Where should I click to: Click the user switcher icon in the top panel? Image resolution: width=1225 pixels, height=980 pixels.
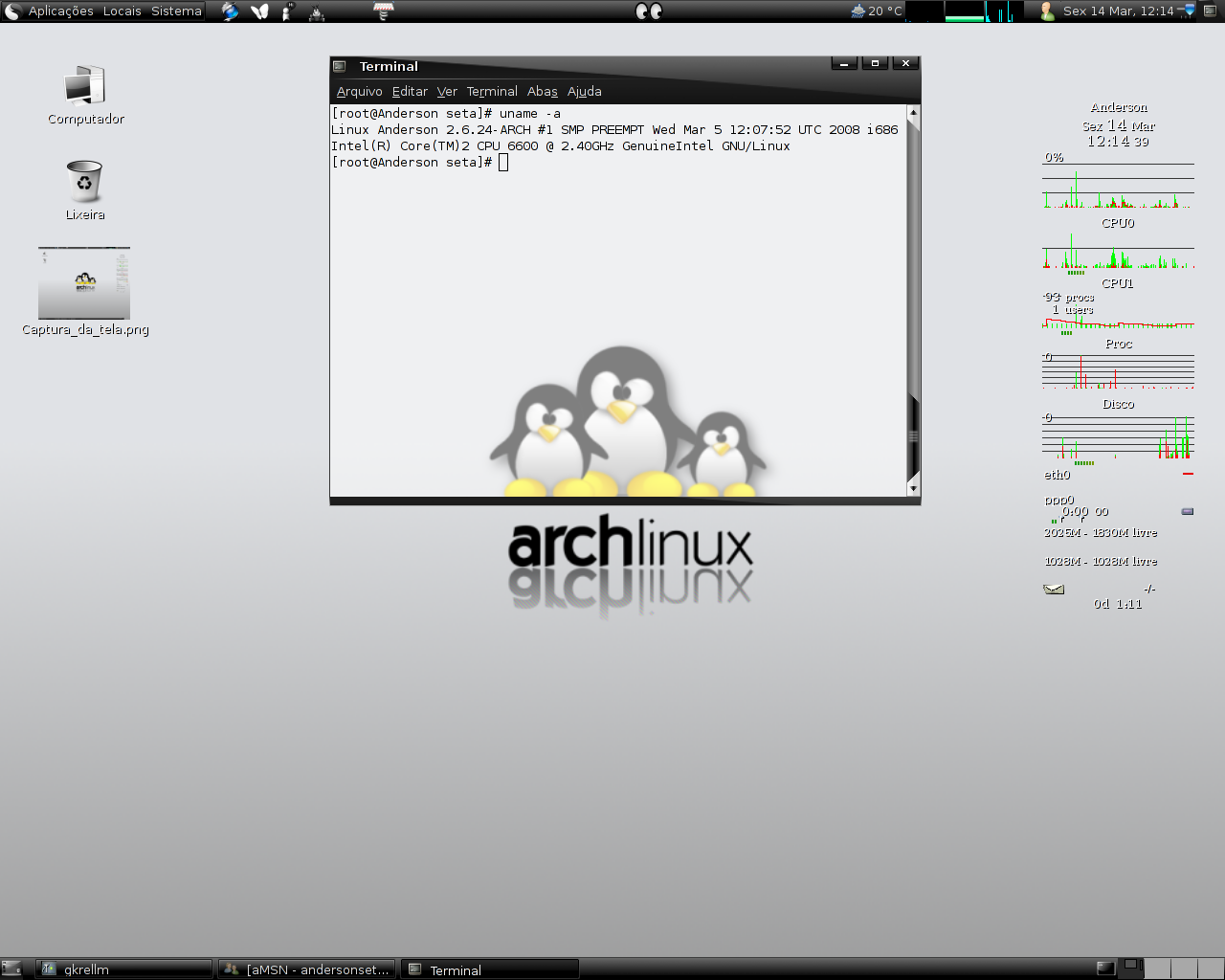click(x=1047, y=11)
